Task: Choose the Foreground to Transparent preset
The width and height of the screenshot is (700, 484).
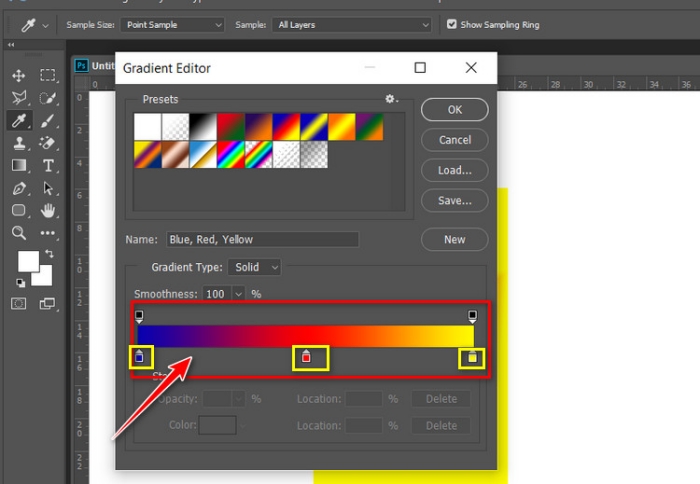Action: [x=175, y=127]
